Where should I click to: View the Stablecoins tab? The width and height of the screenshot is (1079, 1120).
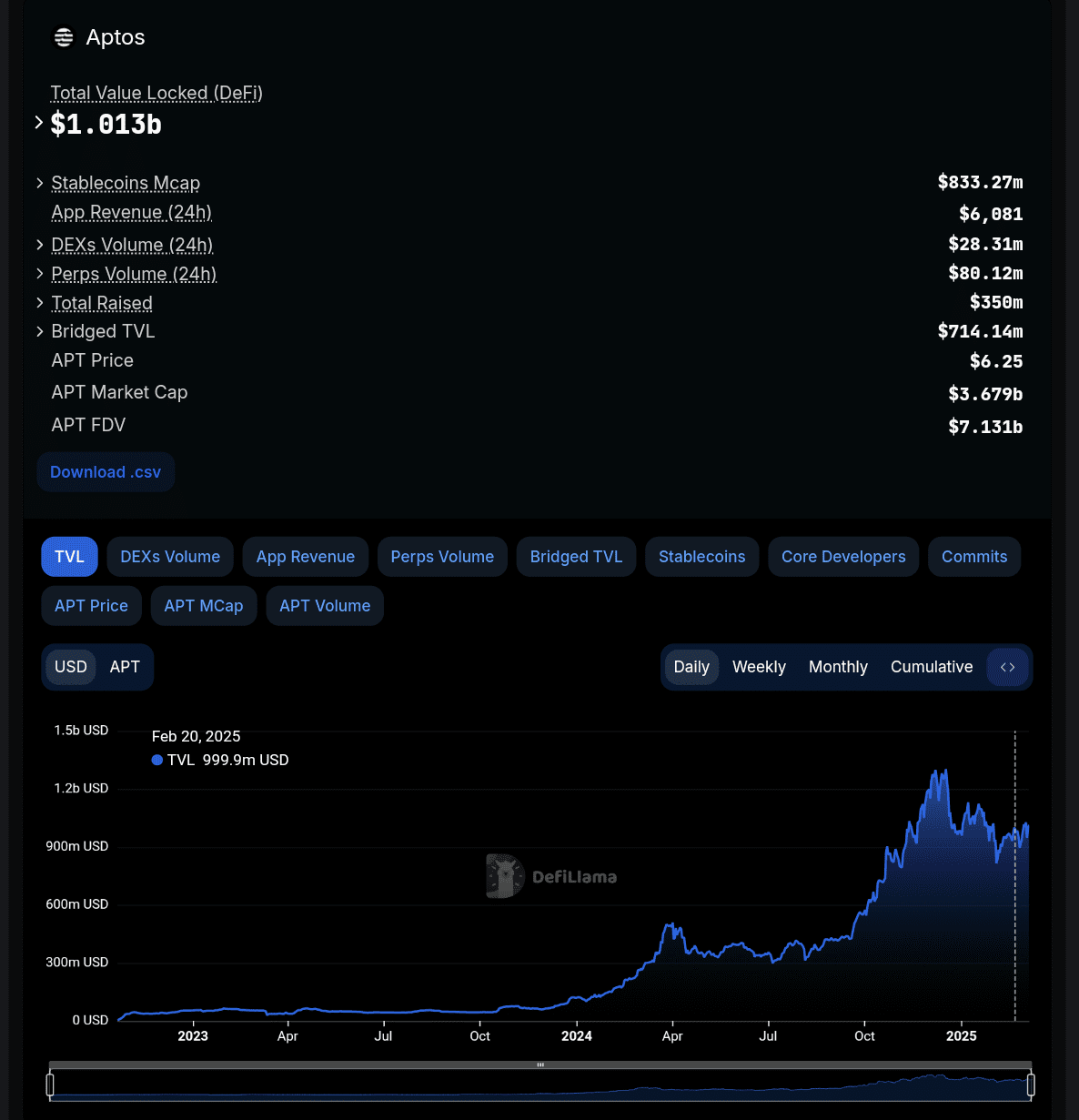pyautogui.click(x=701, y=556)
